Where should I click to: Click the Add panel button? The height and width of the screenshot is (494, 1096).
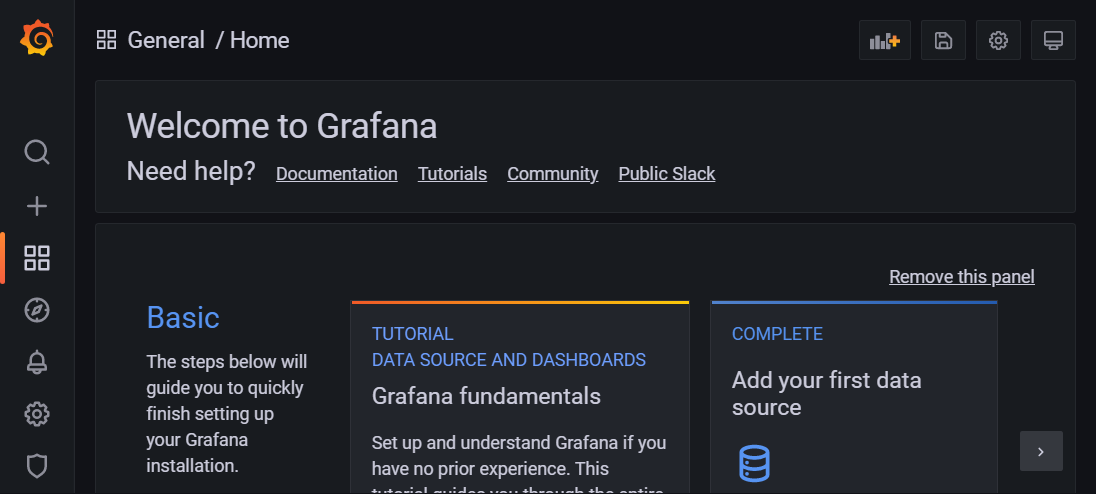click(884, 40)
